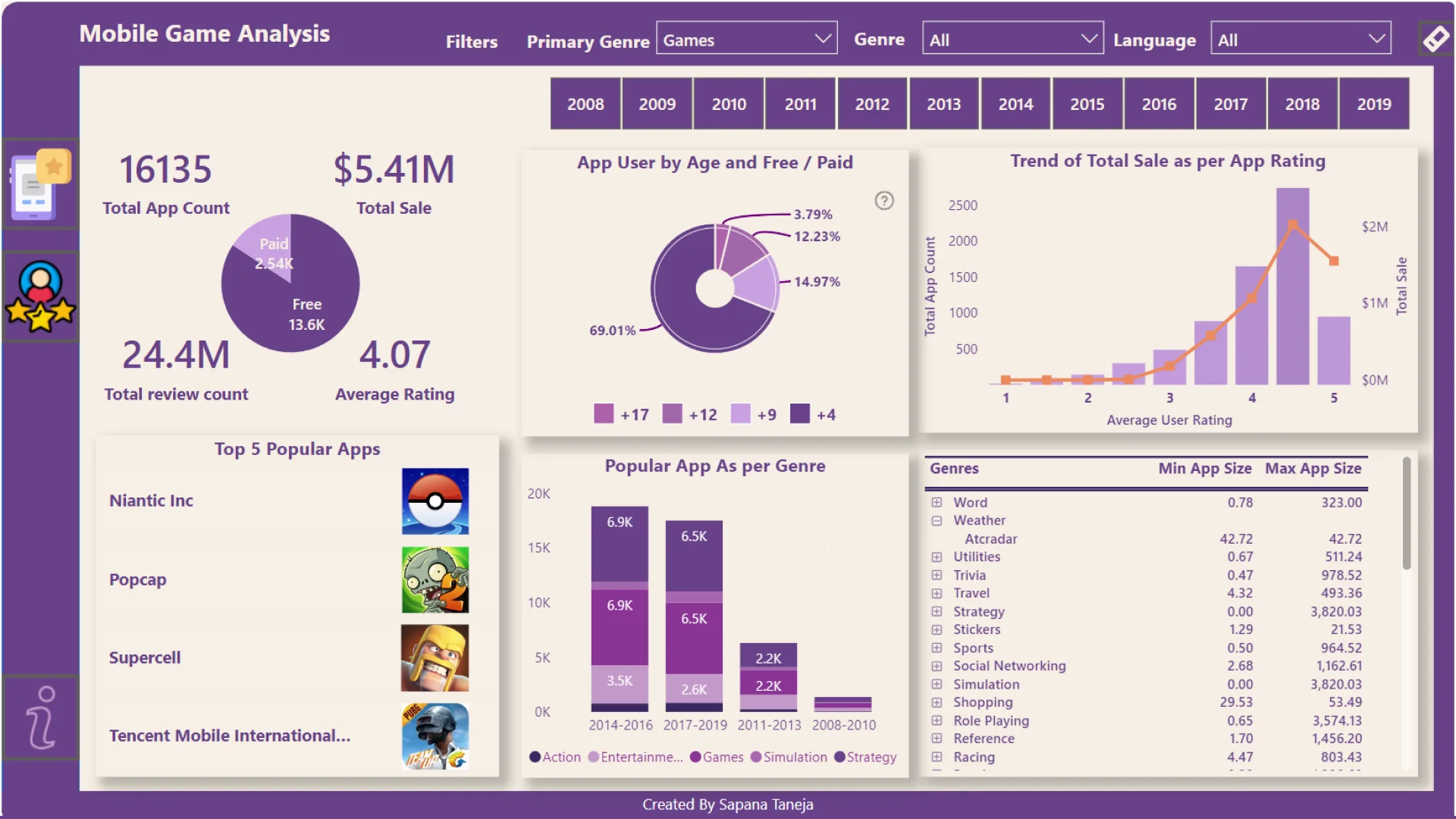Click the Games legend marker
1456x819 pixels.
(695, 758)
